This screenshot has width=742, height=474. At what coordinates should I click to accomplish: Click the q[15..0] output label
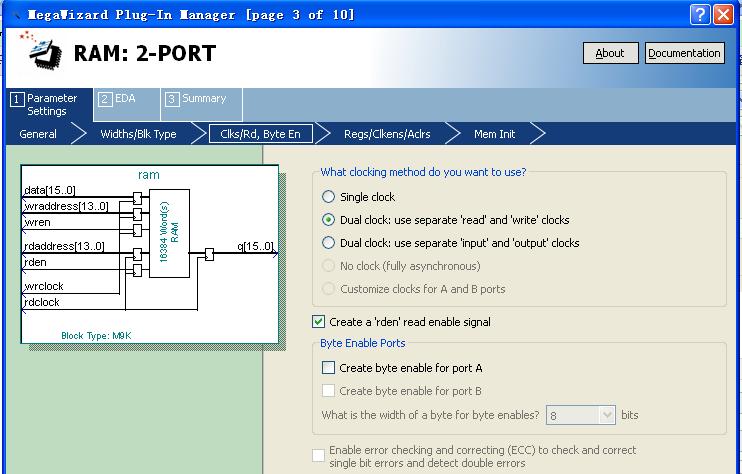256,246
